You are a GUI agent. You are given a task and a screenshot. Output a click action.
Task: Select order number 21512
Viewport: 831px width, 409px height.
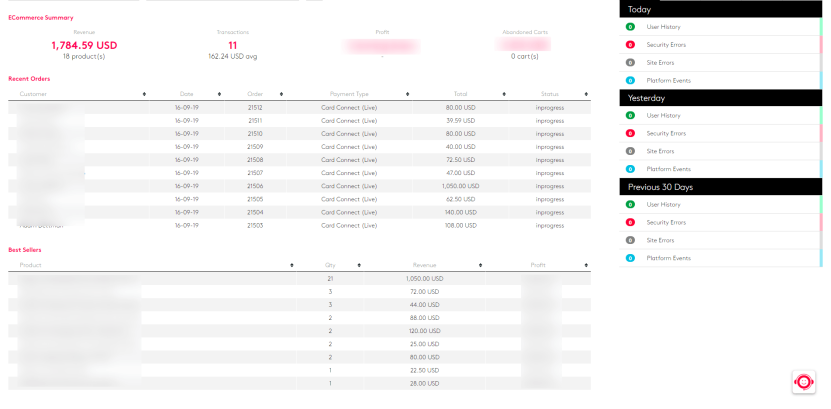(x=255, y=108)
